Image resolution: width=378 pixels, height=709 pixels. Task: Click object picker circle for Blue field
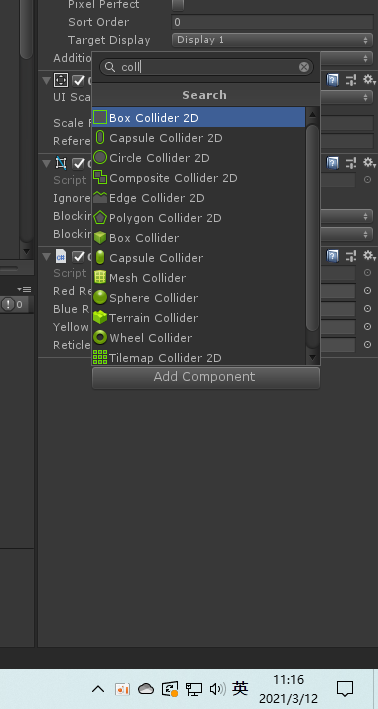point(368,309)
